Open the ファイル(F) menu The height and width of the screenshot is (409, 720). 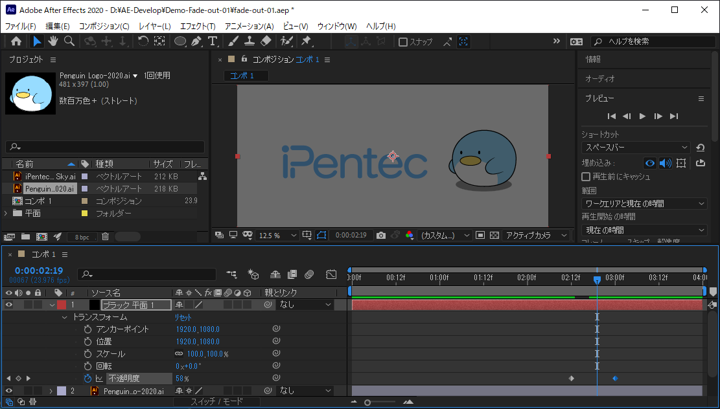[x=20, y=26]
